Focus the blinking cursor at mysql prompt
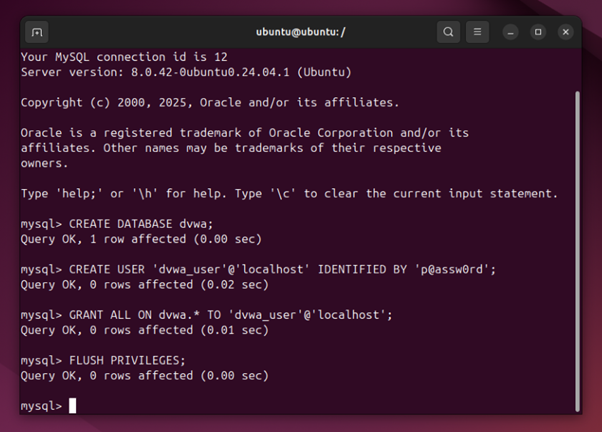Viewport: 602px width, 432px height. click(x=73, y=406)
